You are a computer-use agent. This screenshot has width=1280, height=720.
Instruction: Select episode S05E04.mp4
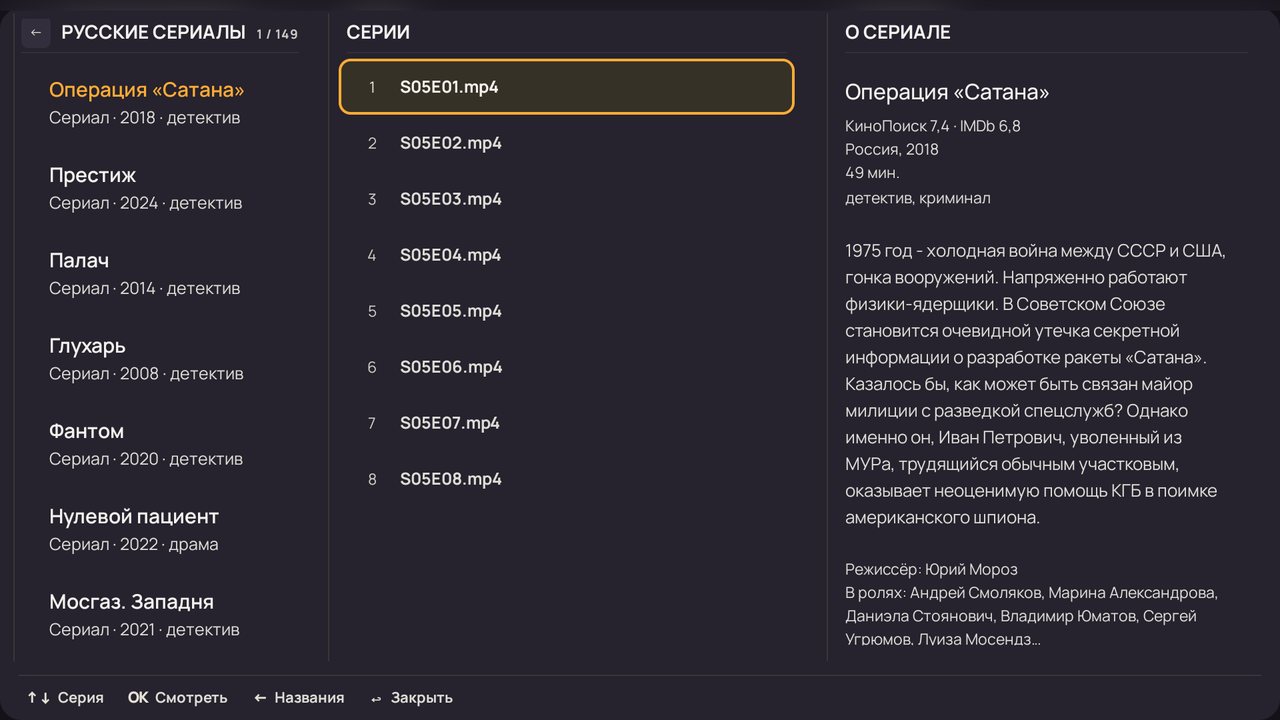click(566, 255)
